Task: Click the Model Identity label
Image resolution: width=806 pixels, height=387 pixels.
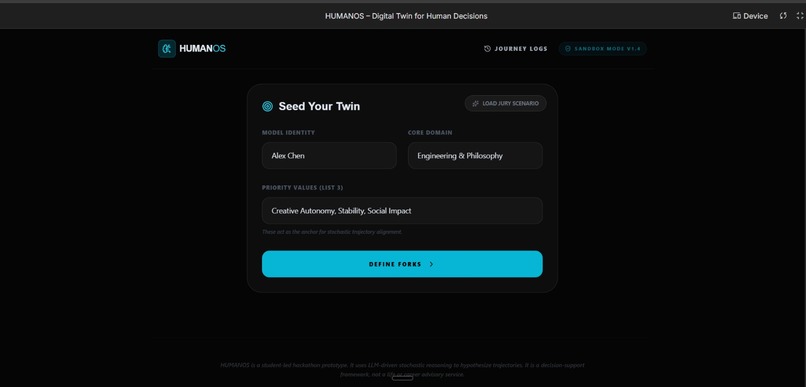Action: (288, 133)
